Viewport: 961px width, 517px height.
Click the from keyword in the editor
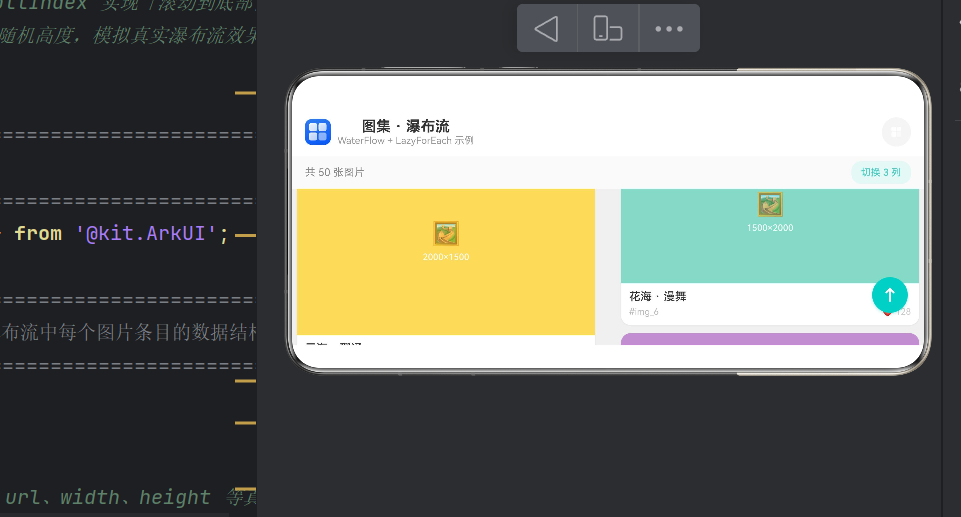[x=38, y=233]
